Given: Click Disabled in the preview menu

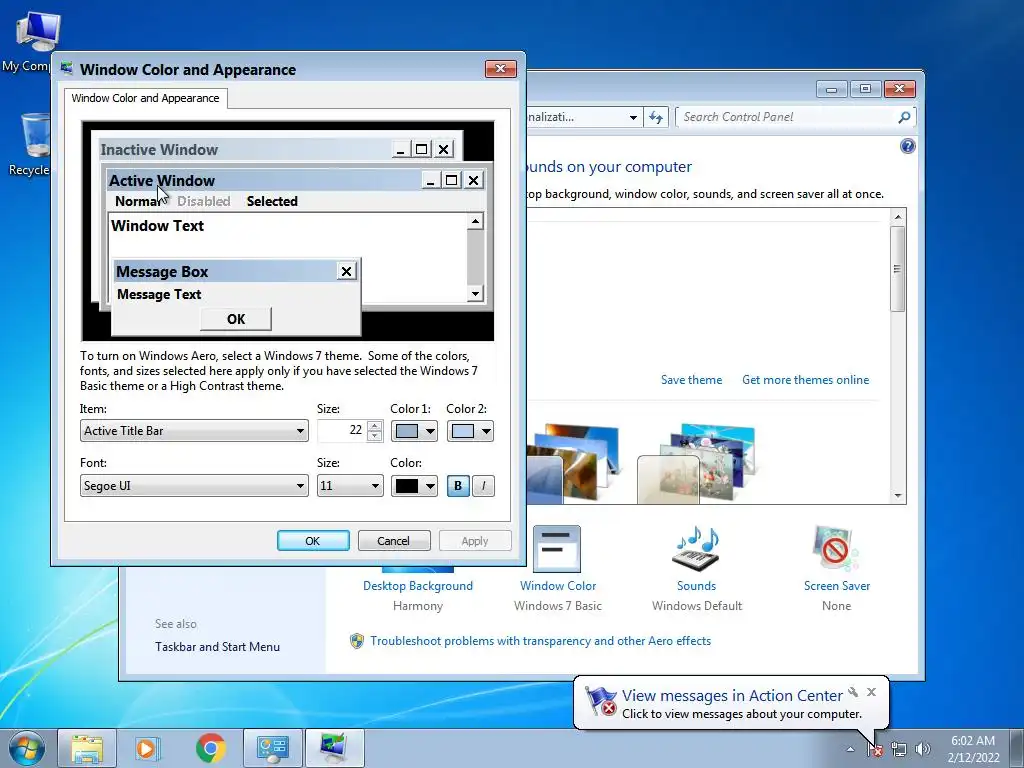Looking at the screenshot, I should click(x=203, y=201).
